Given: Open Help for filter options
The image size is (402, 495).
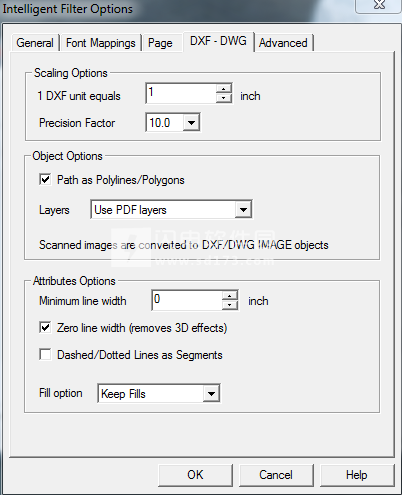Looking at the screenshot, I should [x=357, y=475].
